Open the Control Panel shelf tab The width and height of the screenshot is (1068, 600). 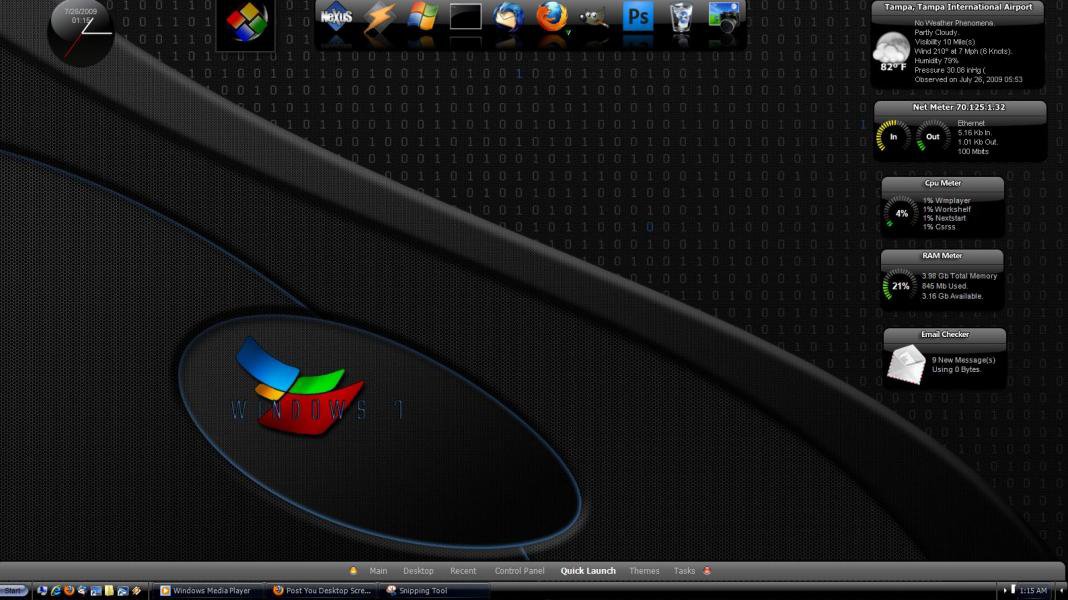520,571
